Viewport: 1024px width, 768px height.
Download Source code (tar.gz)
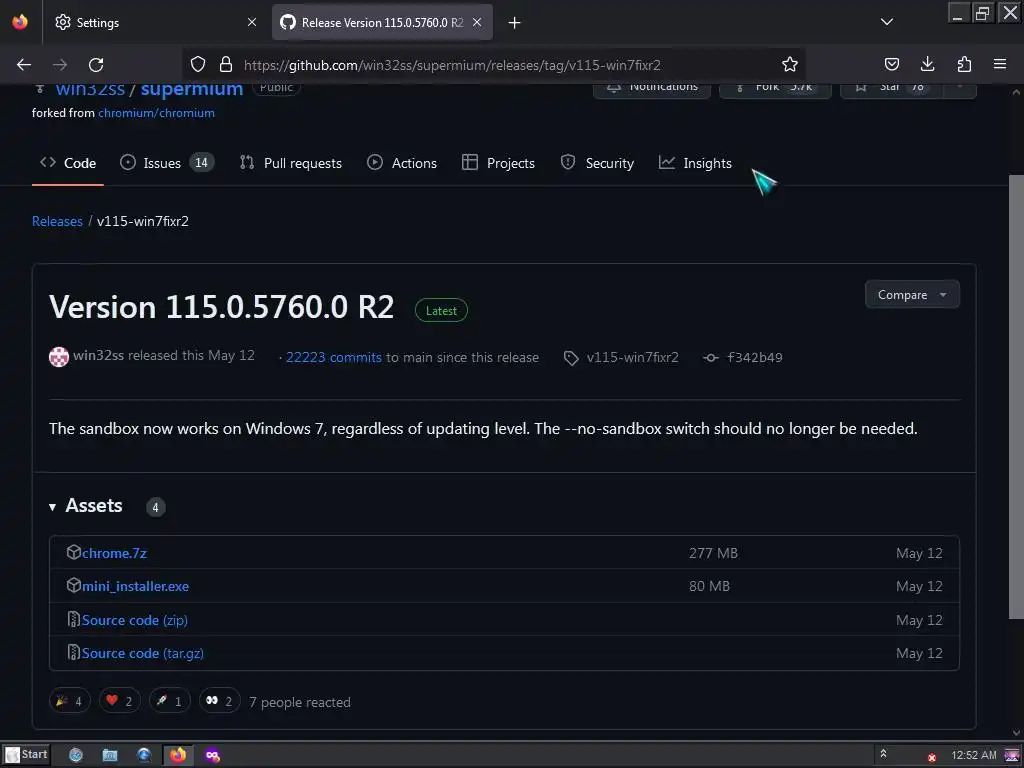tap(142, 654)
